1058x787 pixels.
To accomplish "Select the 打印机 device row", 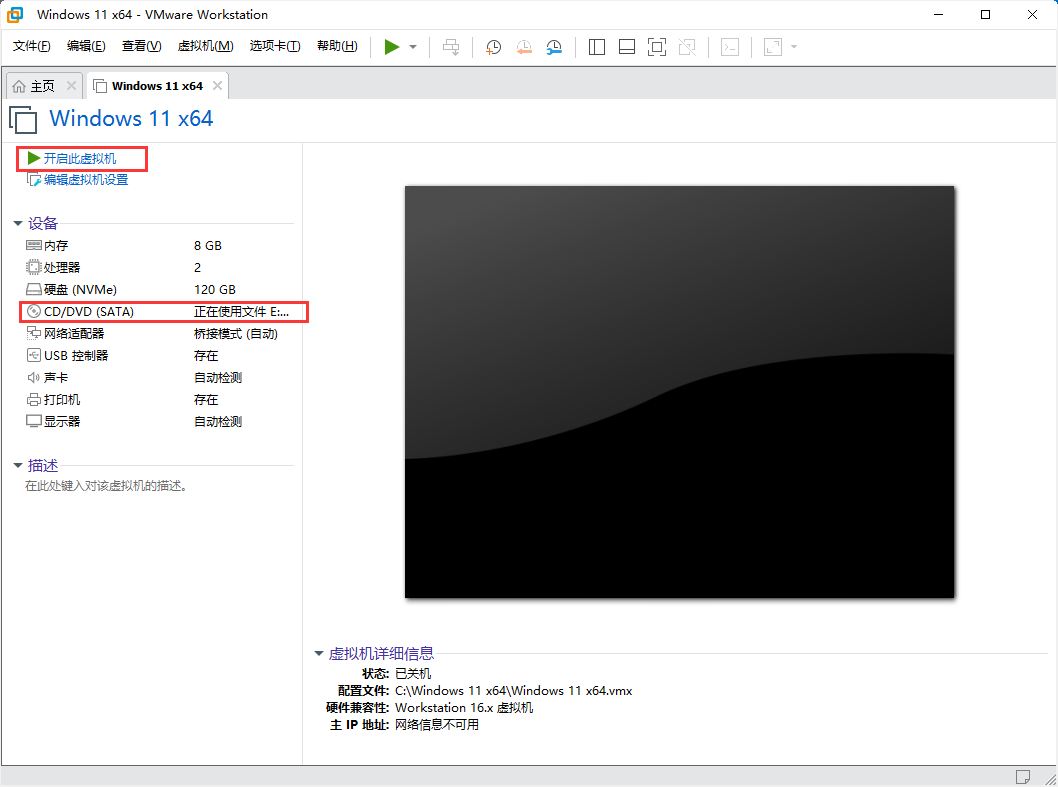I will coord(159,400).
